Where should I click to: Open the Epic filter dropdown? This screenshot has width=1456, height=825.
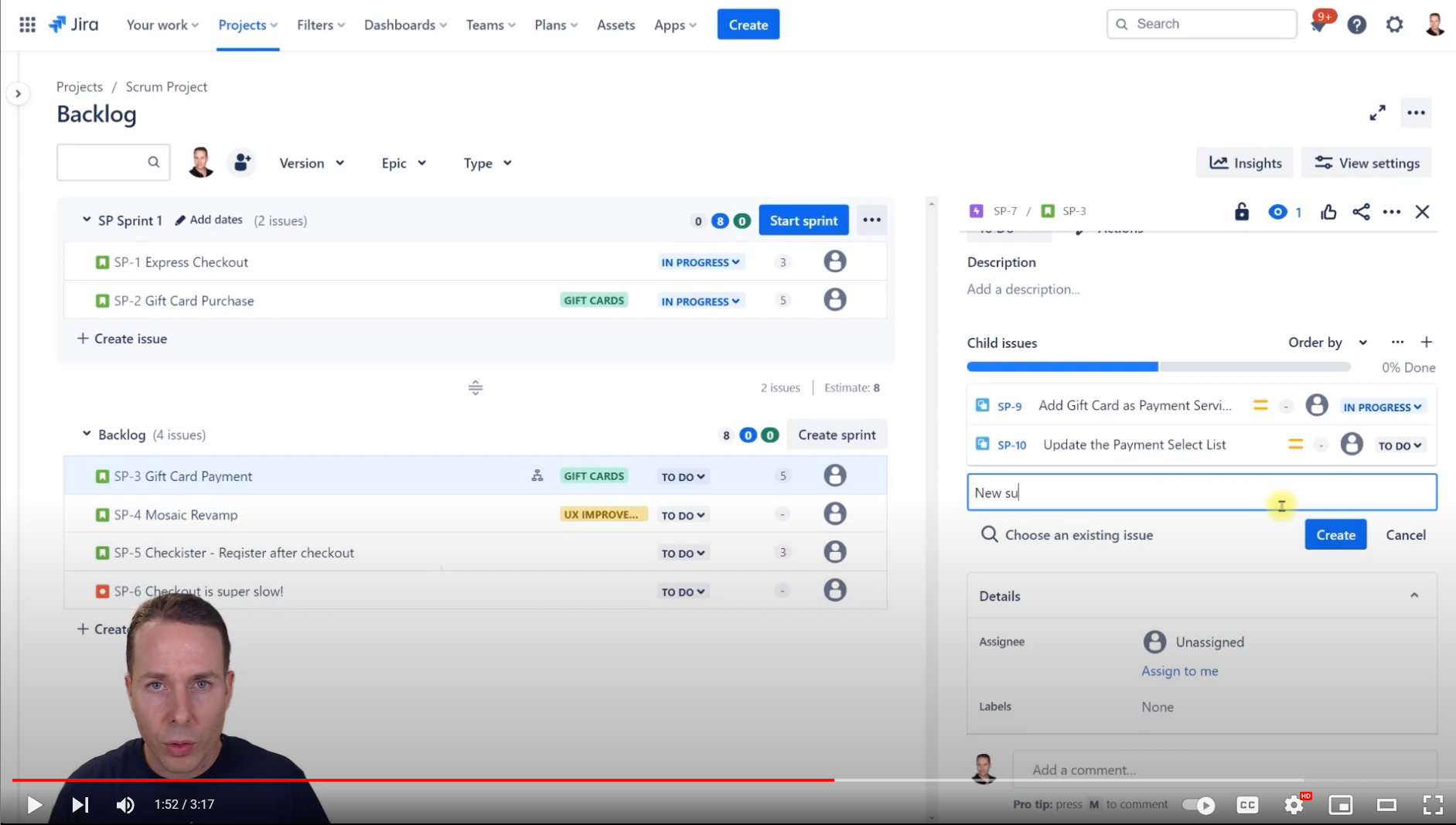[404, 163]
